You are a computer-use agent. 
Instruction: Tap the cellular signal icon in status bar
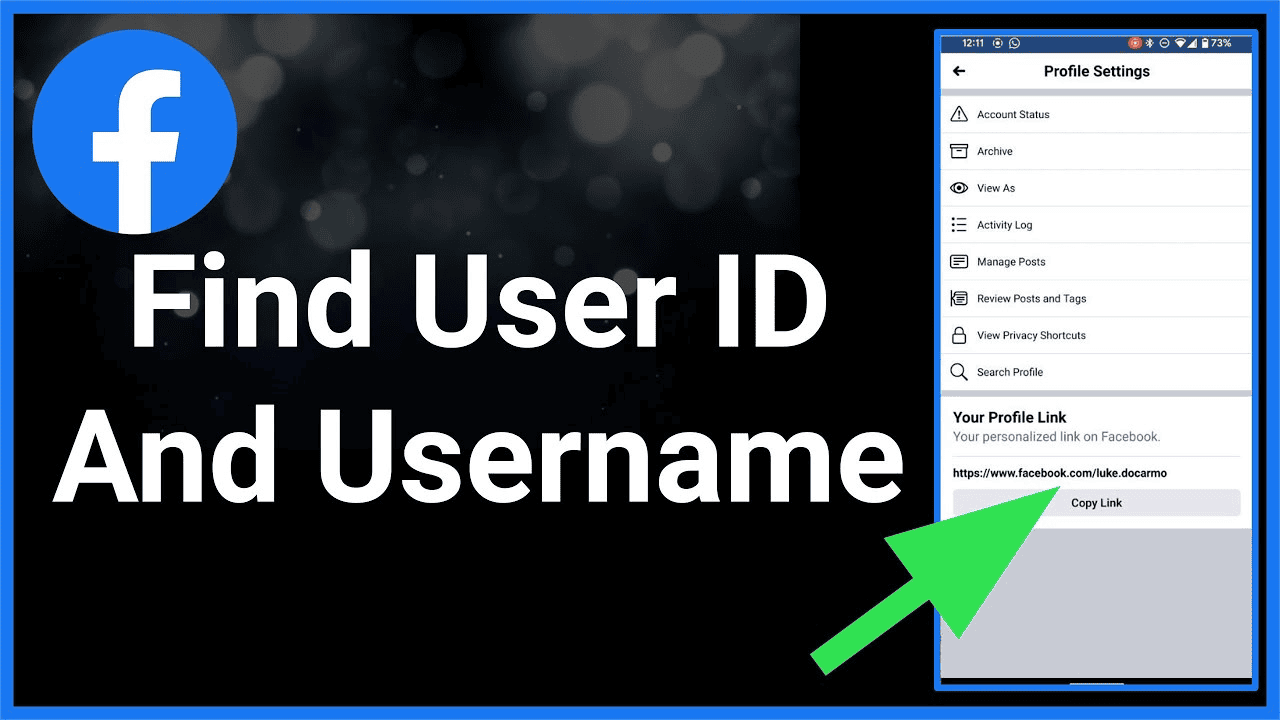click(1192, 43)
